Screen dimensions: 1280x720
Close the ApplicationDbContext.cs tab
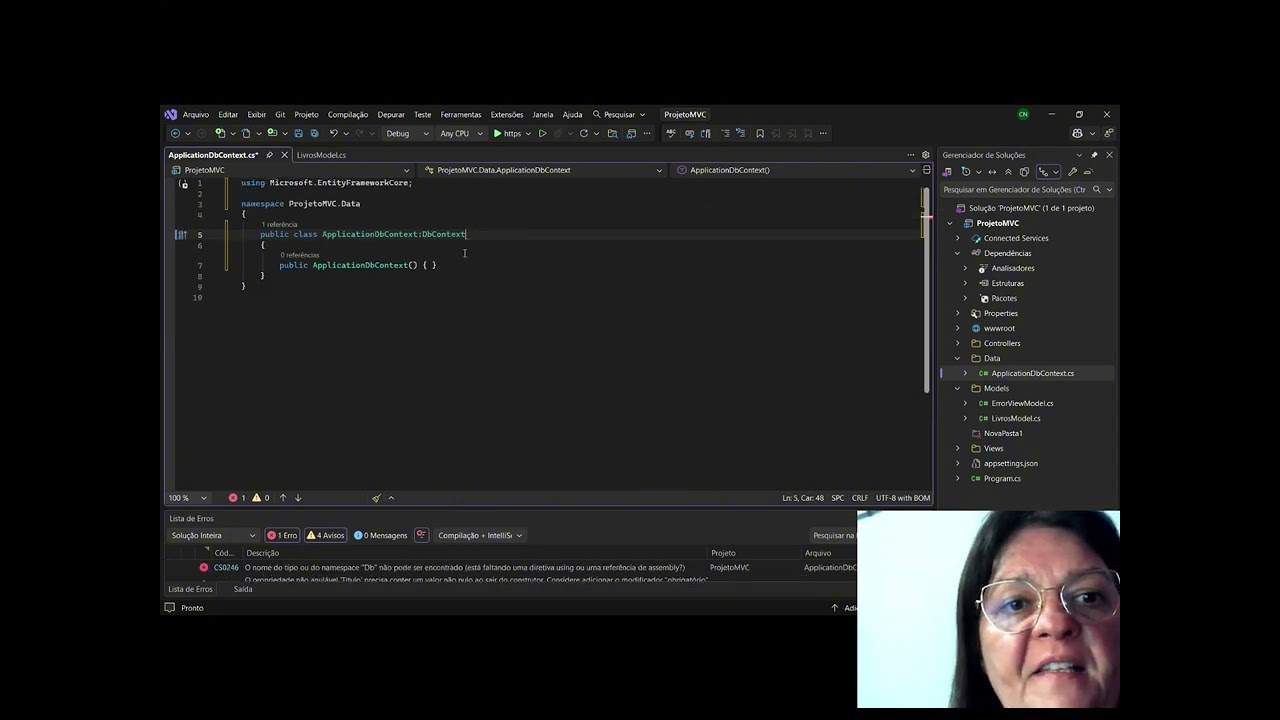[285, 155]
